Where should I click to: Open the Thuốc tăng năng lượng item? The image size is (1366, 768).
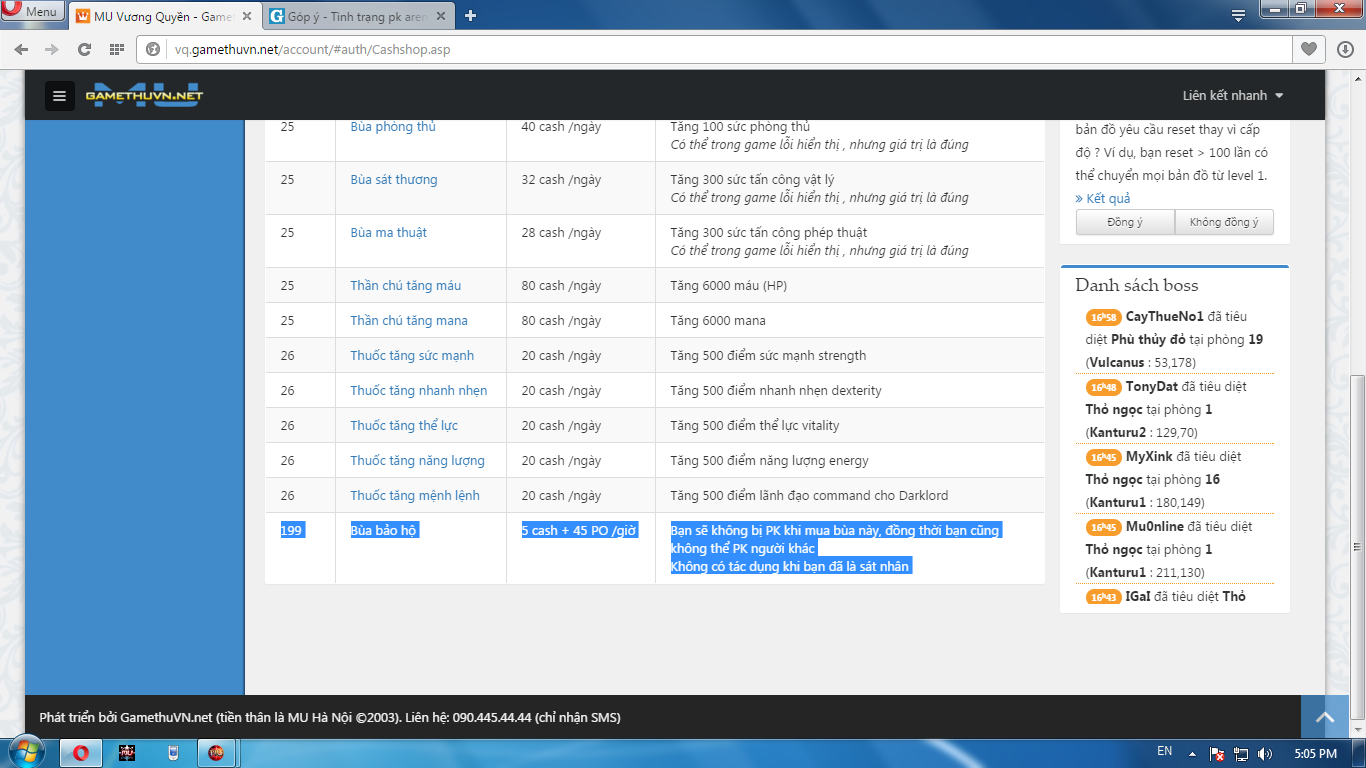coord(417,461)
